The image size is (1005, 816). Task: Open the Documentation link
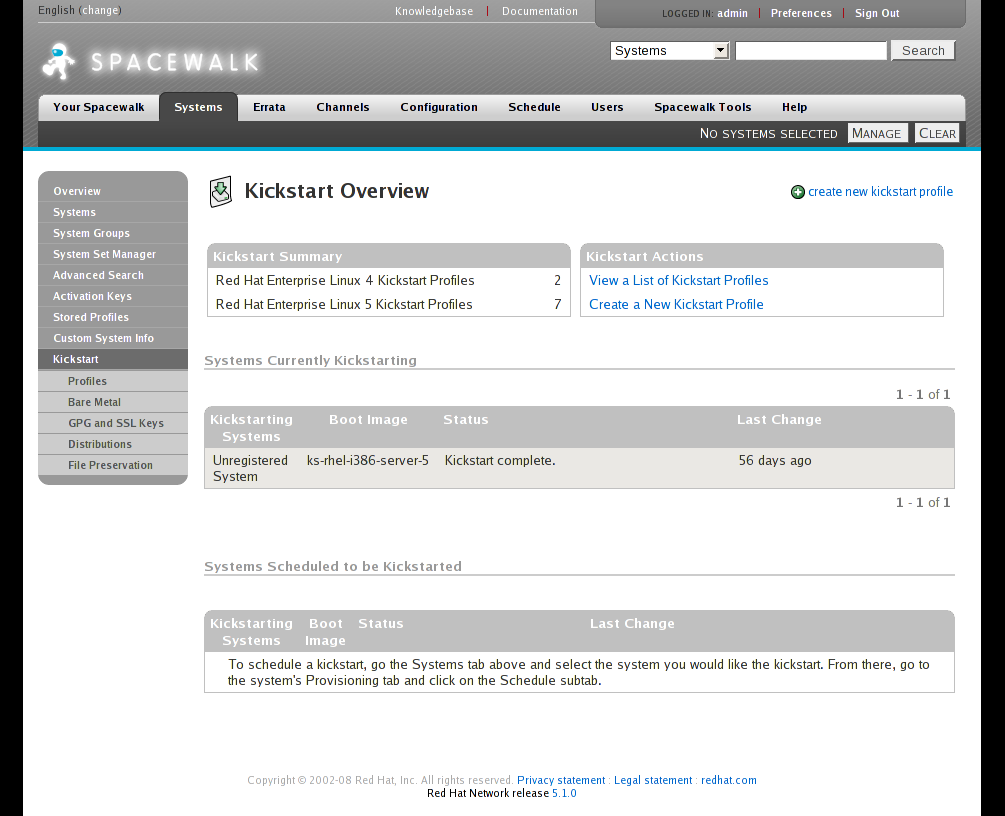click(x=540, y=11)
